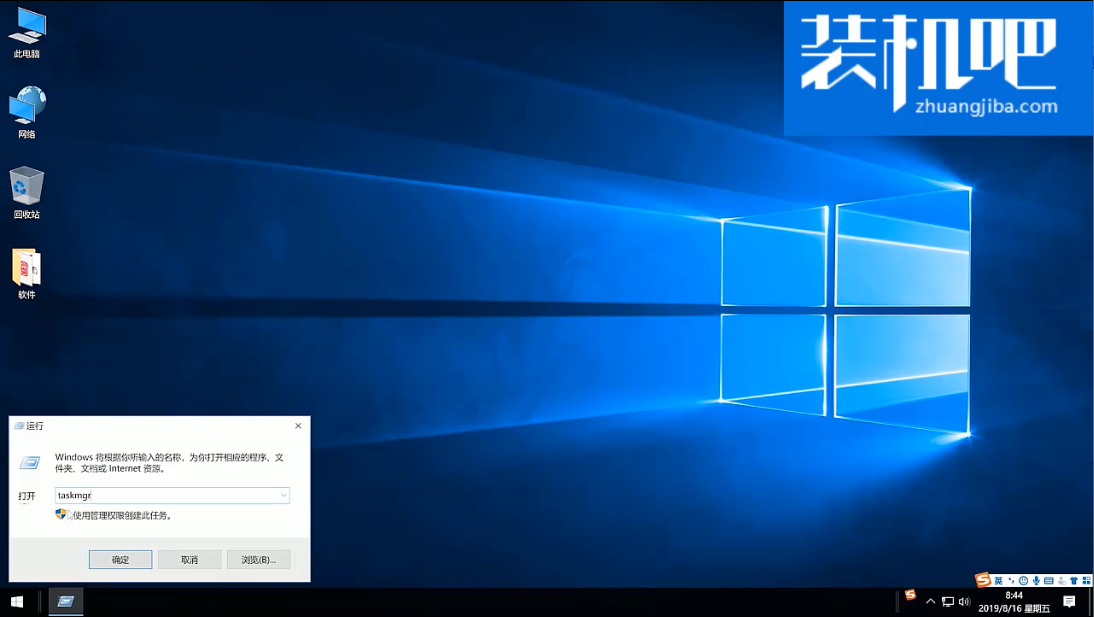Screen dimensions: 1094x617
Task: Open the Sogou soft keyboard icon
Action: point(1048,581)
